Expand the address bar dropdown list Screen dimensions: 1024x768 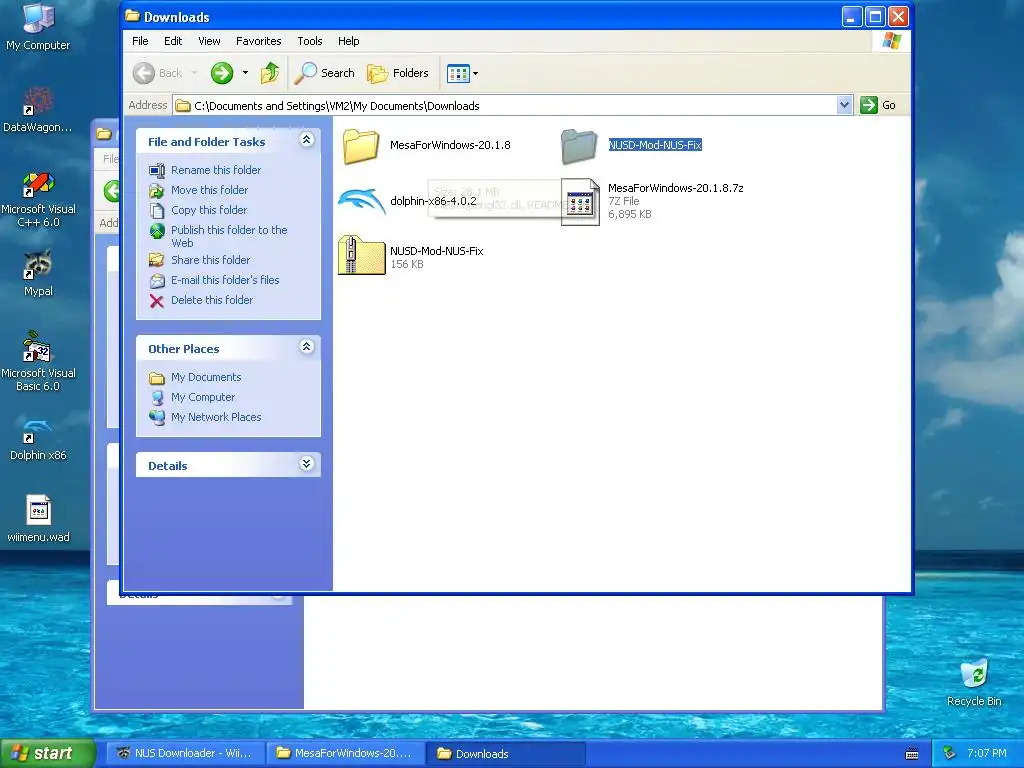tap(844, 105)
